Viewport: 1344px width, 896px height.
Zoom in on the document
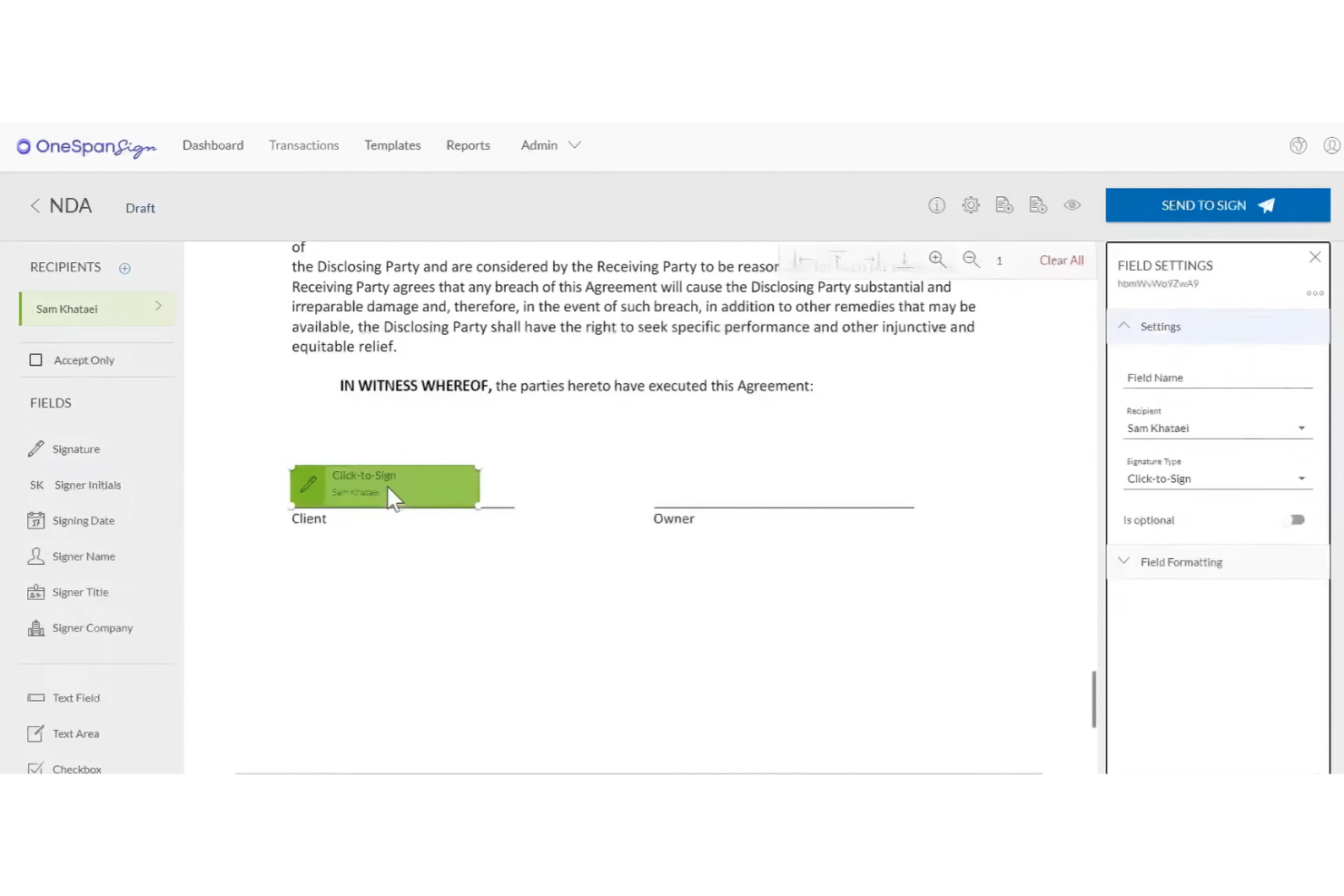[938, 259]
